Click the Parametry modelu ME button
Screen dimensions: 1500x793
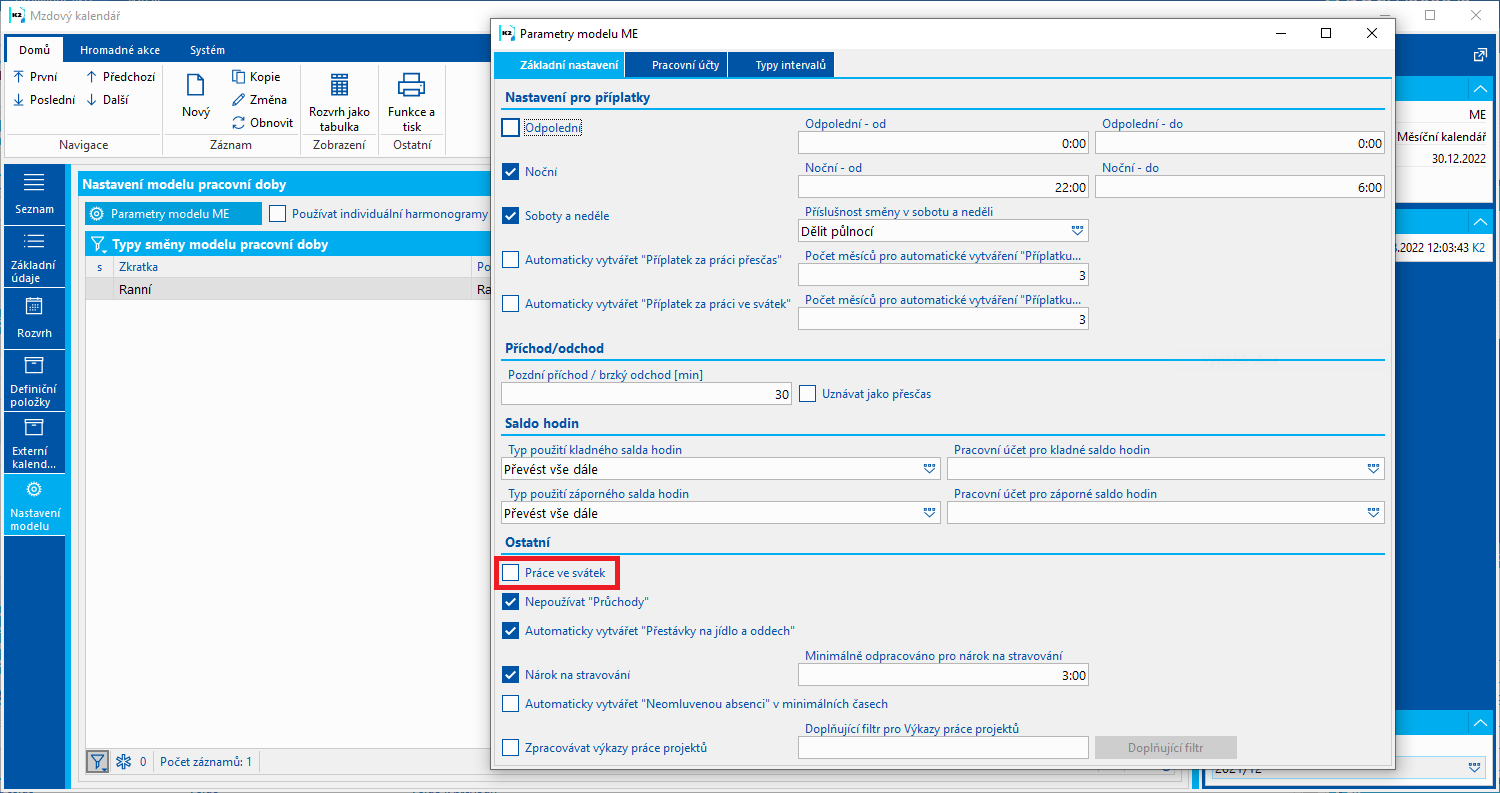click(173, 214)
